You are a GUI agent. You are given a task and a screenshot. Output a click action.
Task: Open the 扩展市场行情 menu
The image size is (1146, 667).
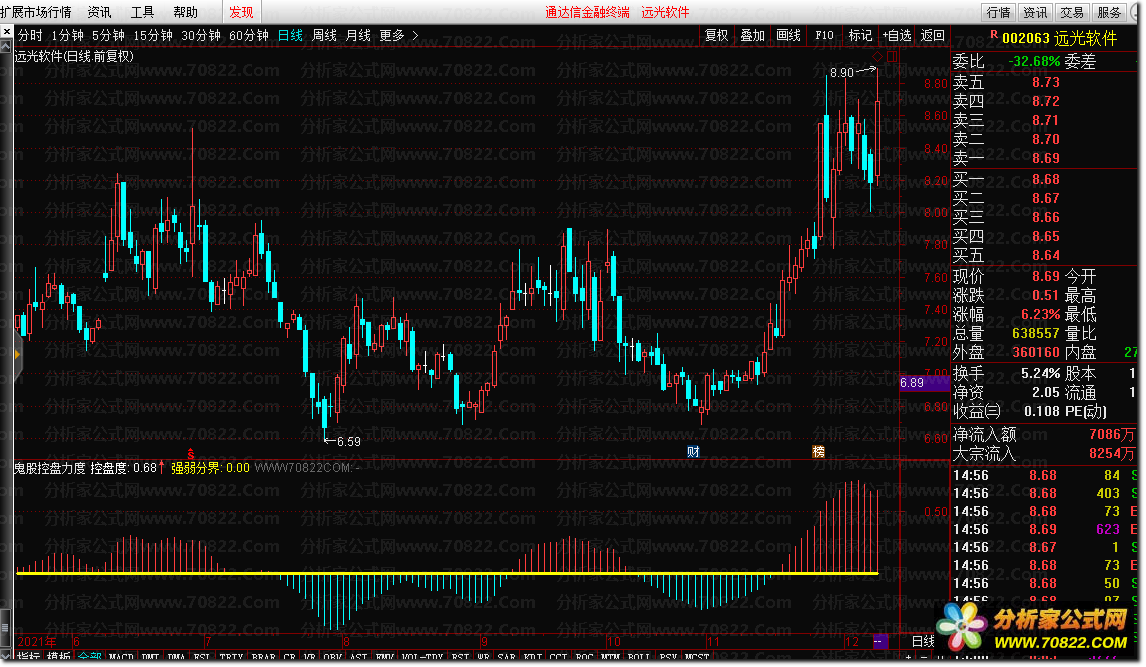(36, 12)
